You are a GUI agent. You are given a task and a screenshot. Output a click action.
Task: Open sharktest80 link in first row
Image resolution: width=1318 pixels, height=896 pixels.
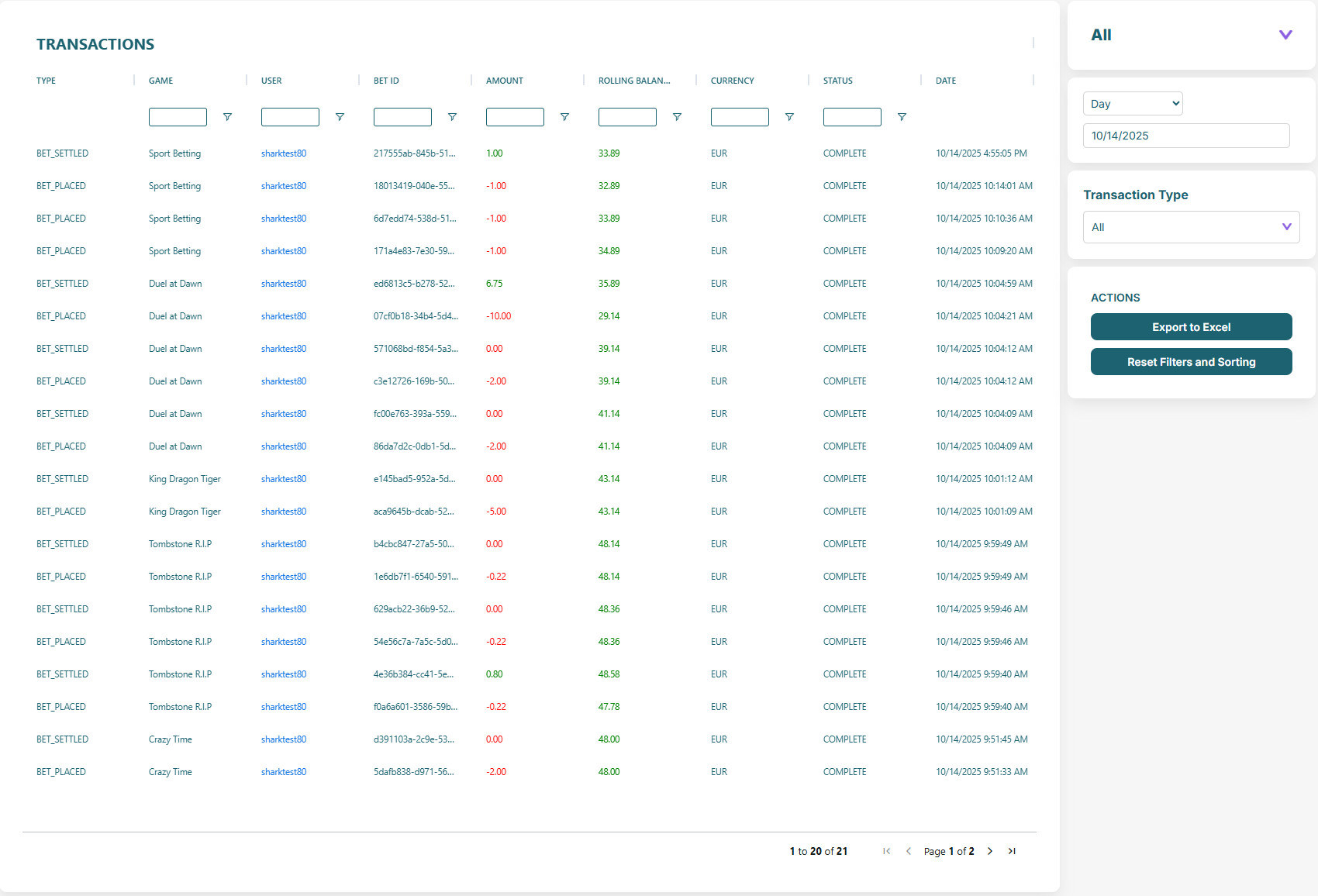[x=284, y=153]
